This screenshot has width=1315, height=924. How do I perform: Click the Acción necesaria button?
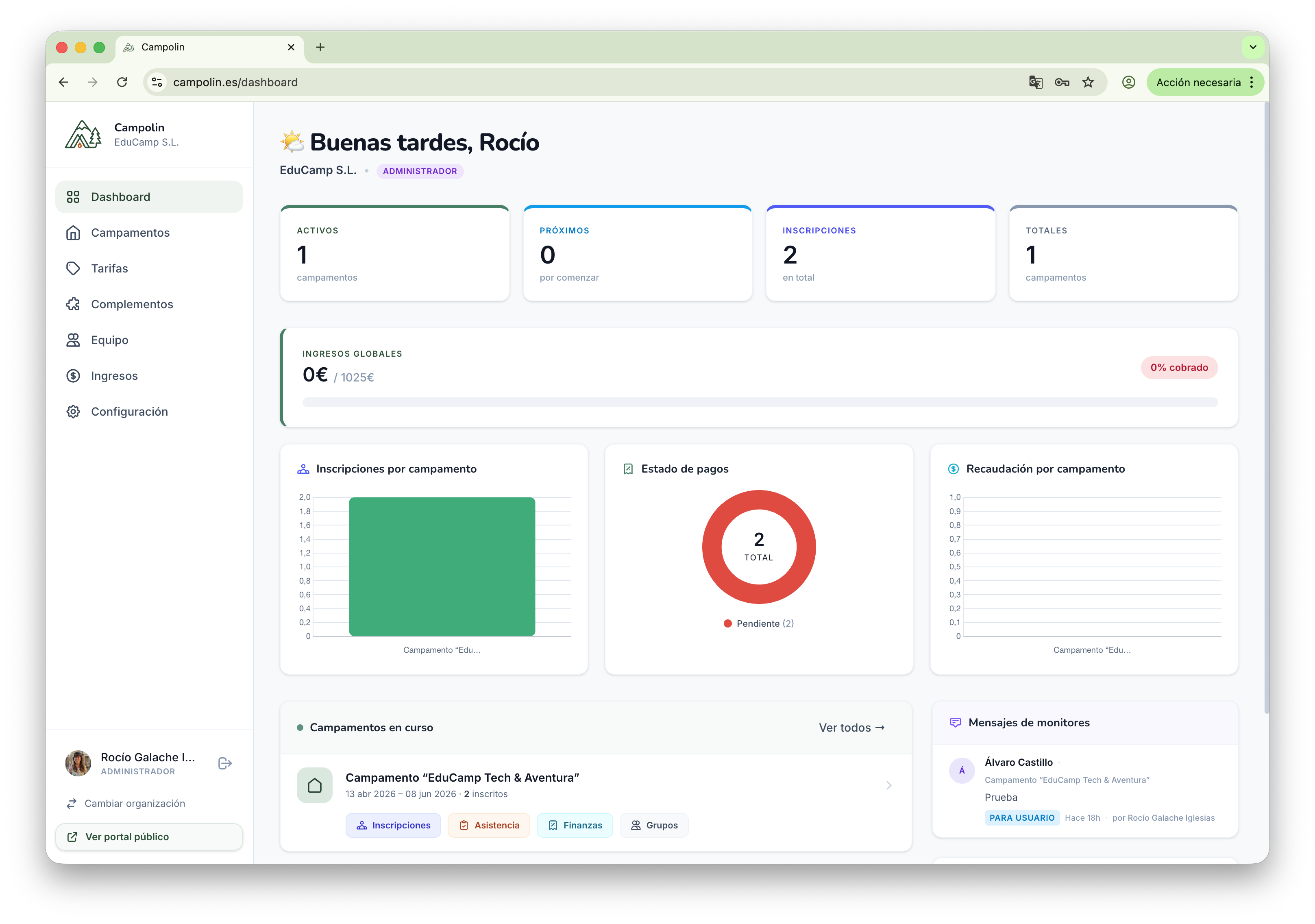(x=1198, y=83)
